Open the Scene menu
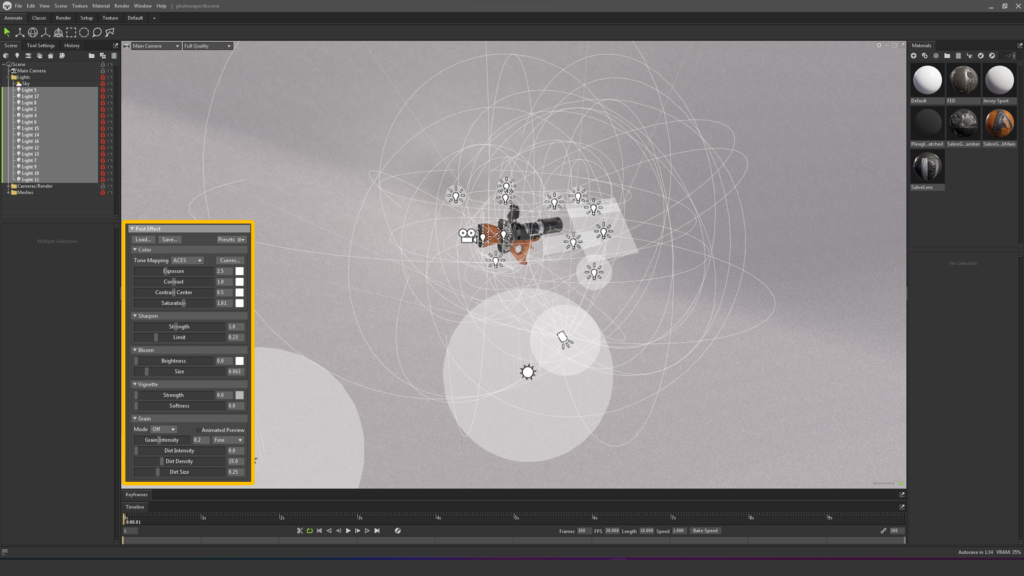1024x576 pixels. [61, 6]
